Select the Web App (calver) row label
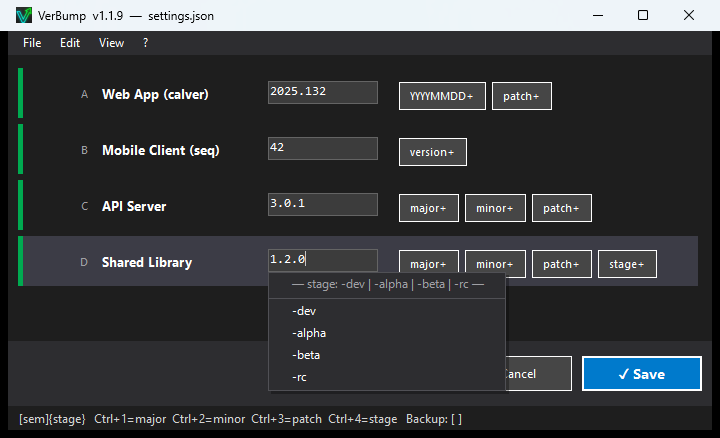 (x=155, y=95)
